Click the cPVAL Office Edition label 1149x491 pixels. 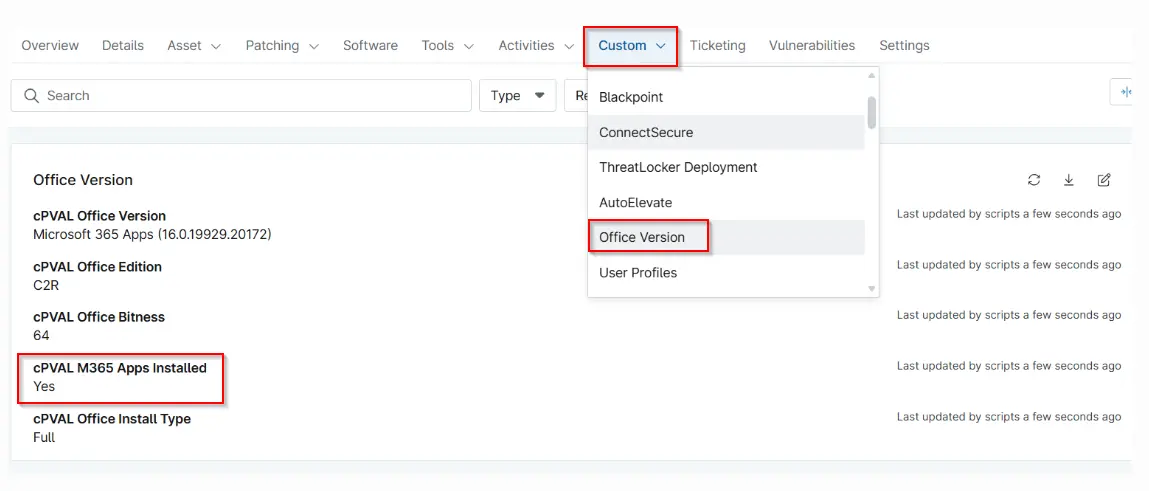[x=97, y=267]
